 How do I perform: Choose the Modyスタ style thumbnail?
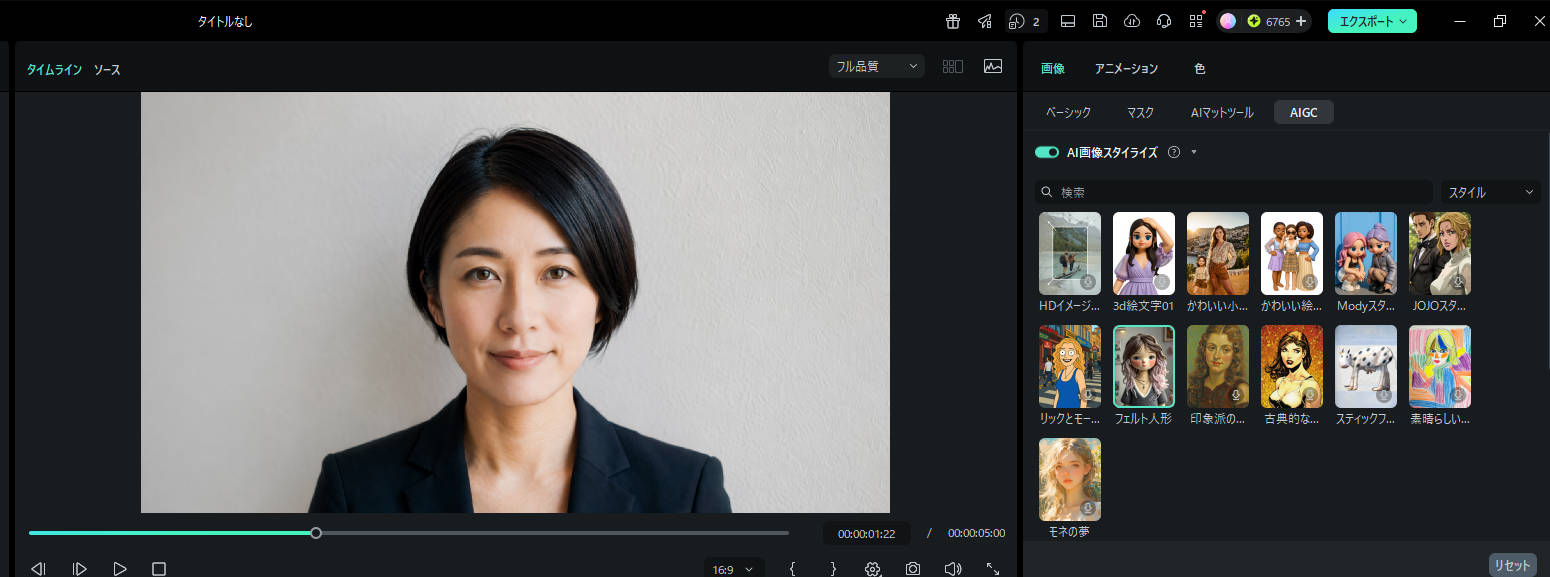click(1366, 253)
